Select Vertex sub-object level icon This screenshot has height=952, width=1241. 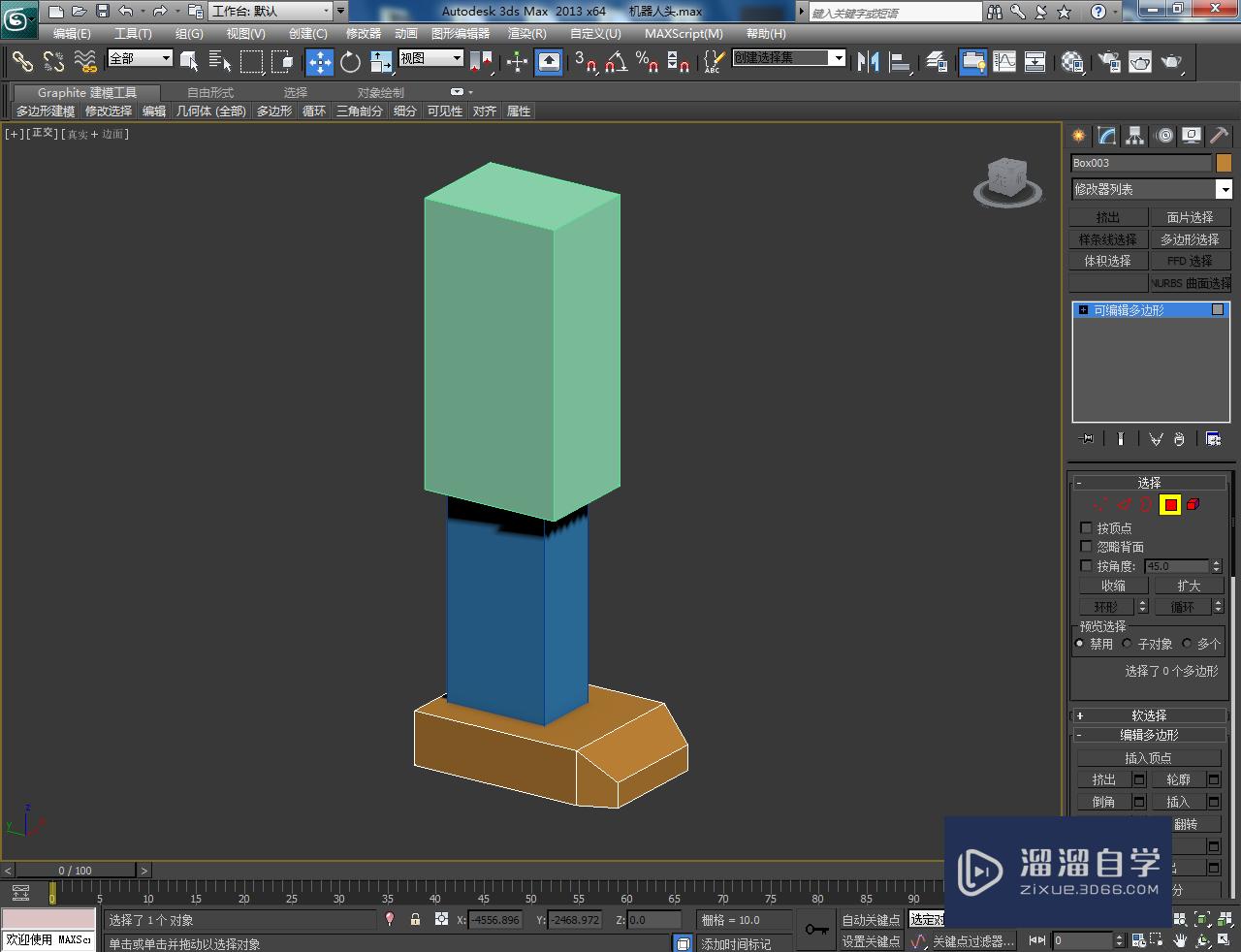[x=1100, y=504]
